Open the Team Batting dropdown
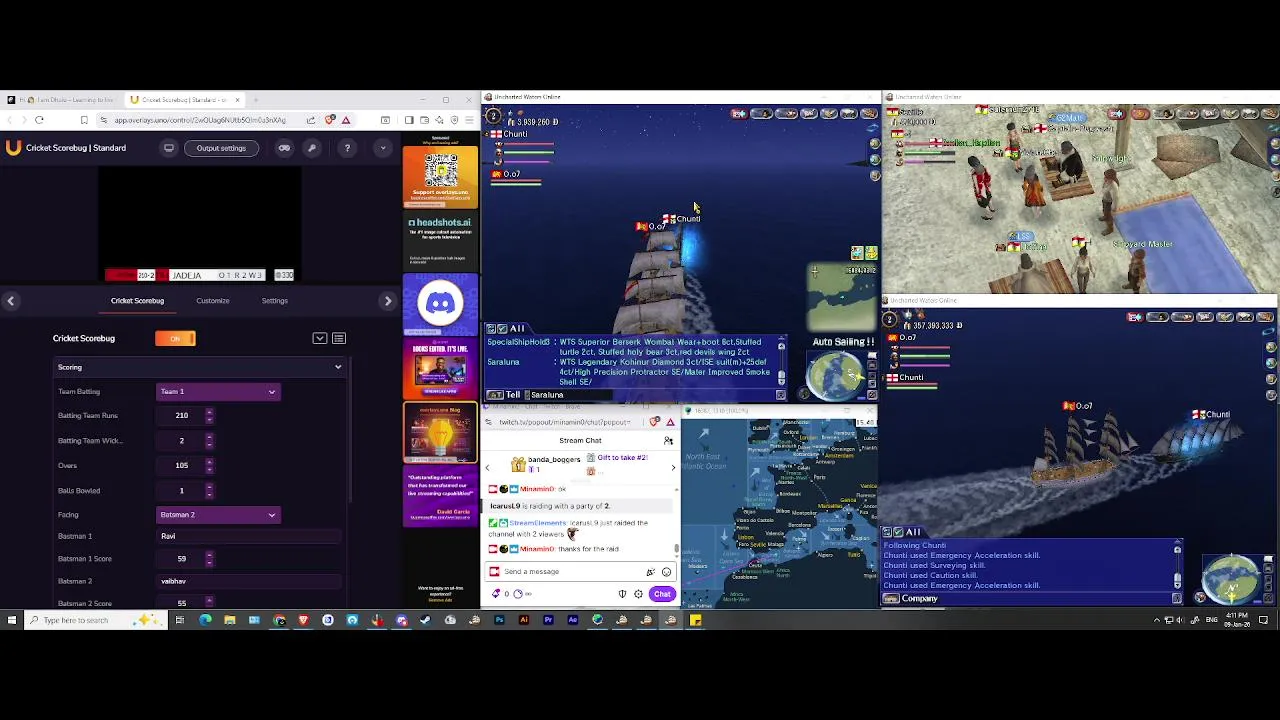Image resolution: width=1280 pixels, height=720 pixels. (218, 391)
